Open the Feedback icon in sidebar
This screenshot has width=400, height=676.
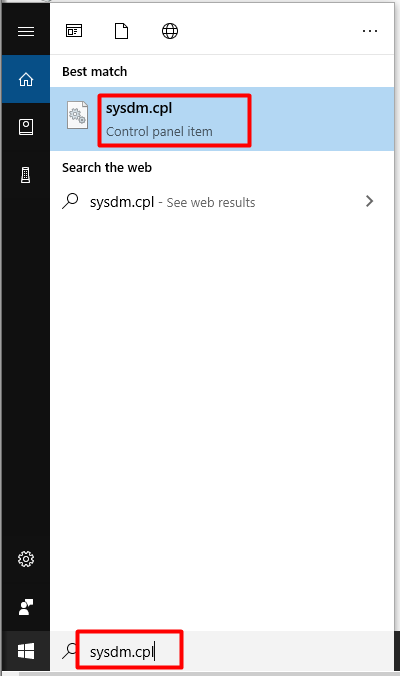26,607
